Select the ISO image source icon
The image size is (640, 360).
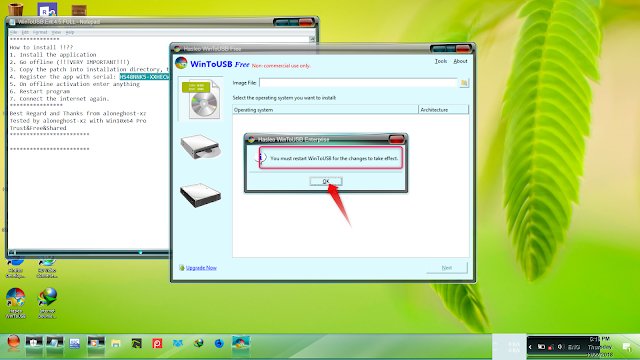tap(200, 99)
